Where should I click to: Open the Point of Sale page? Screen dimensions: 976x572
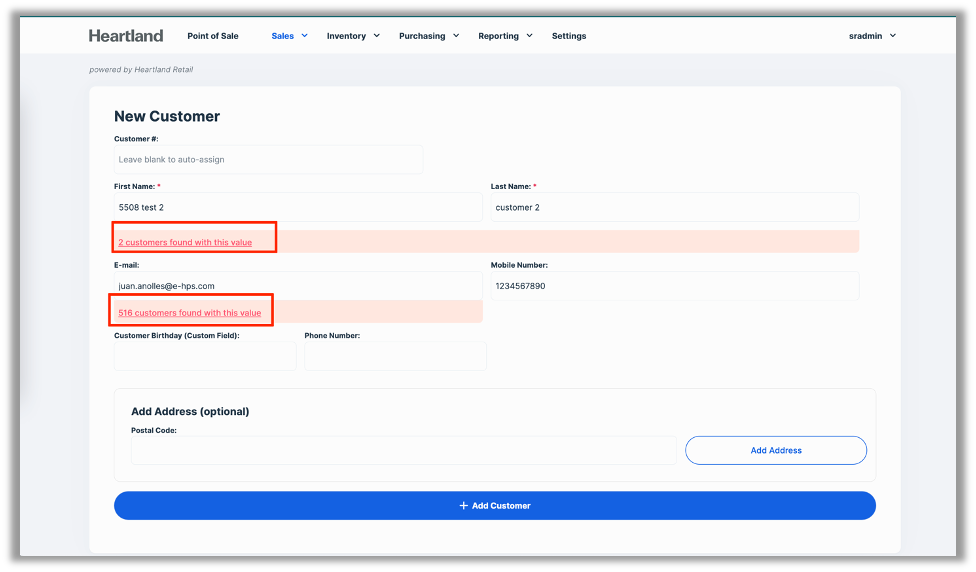pyautogui.click(x=213, y=36)
